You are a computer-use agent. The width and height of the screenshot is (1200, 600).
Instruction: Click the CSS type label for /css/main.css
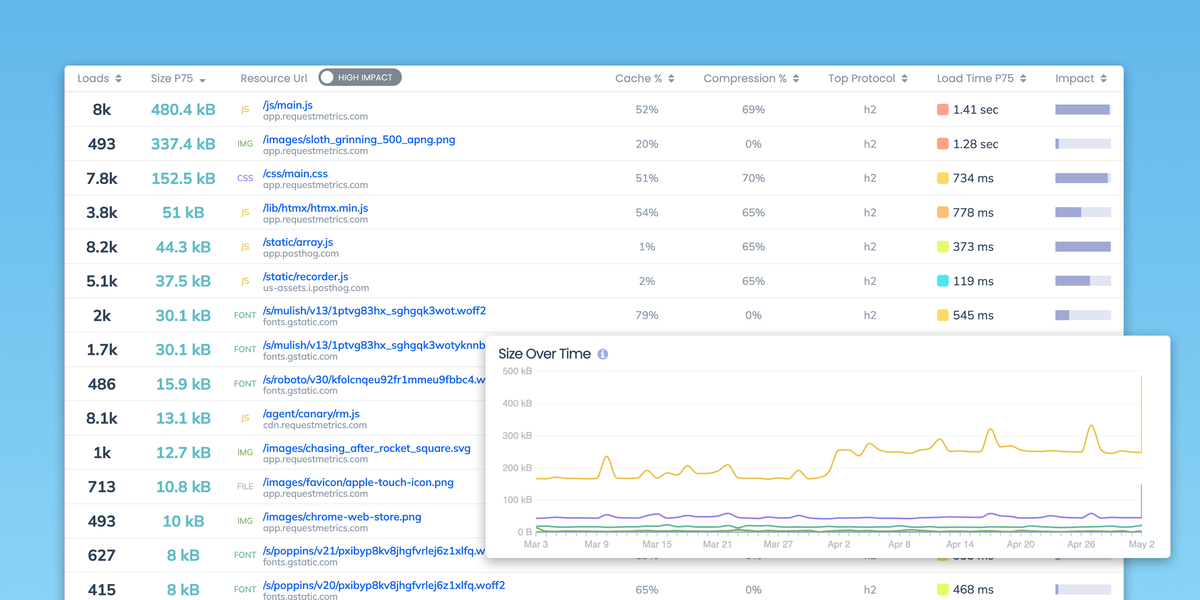pos(245,178)
